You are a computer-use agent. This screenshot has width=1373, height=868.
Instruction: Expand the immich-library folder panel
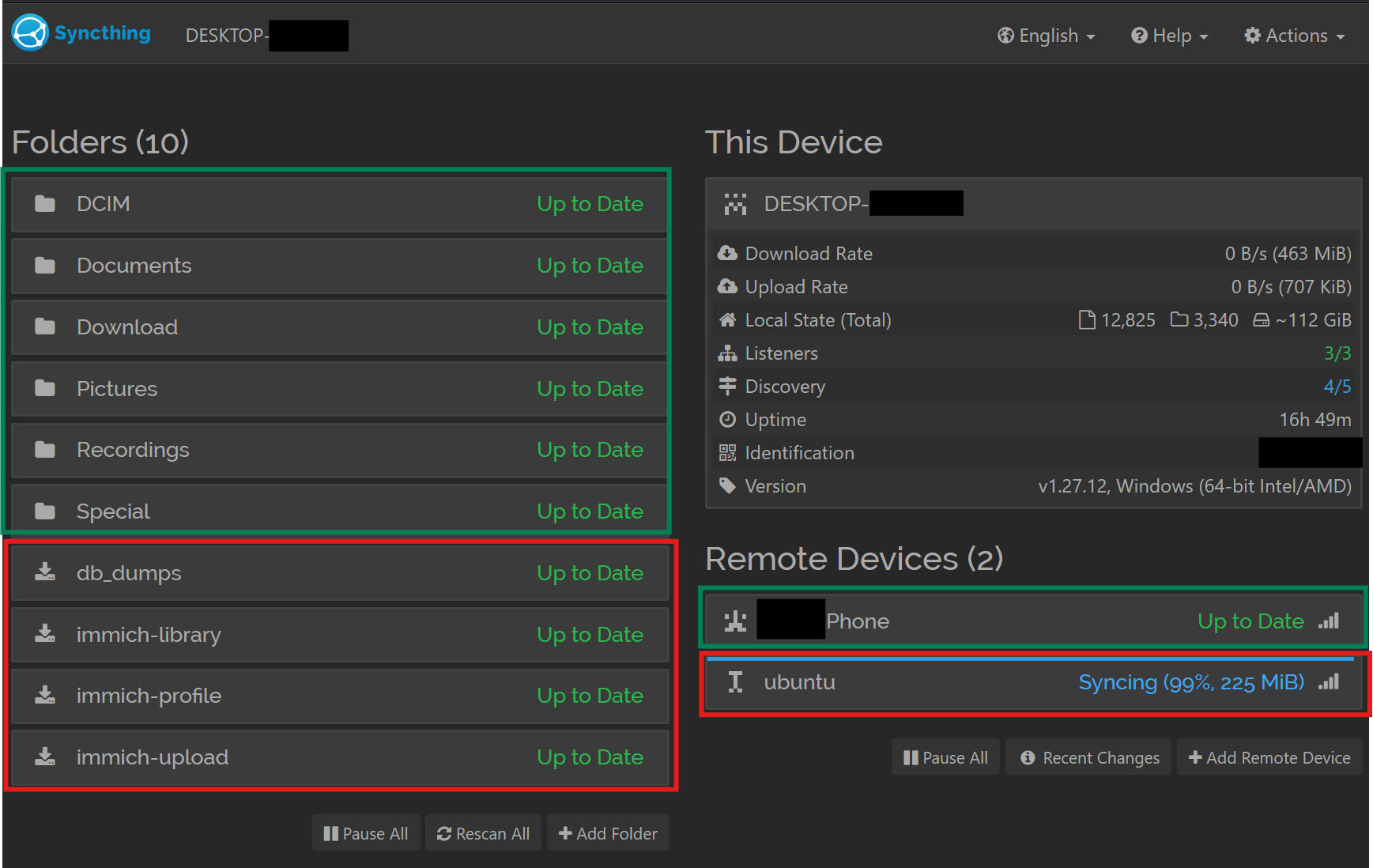(340, 634)
